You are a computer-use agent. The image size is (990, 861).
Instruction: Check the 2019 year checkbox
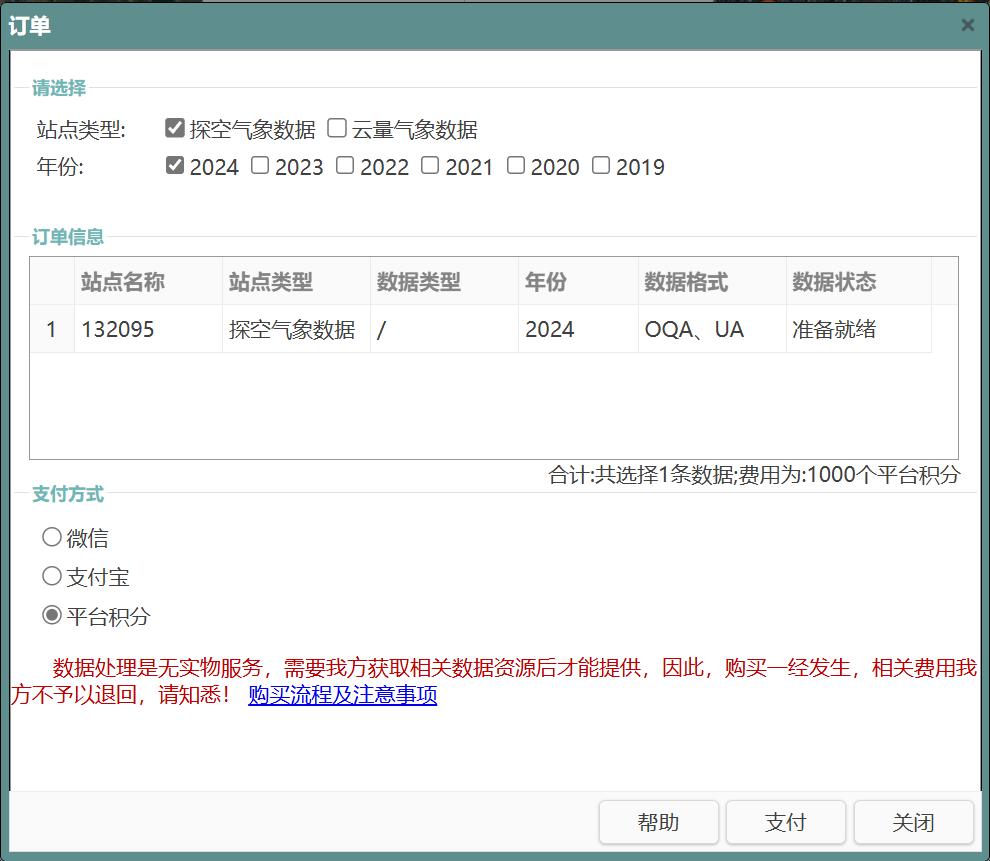coord(601,166)
